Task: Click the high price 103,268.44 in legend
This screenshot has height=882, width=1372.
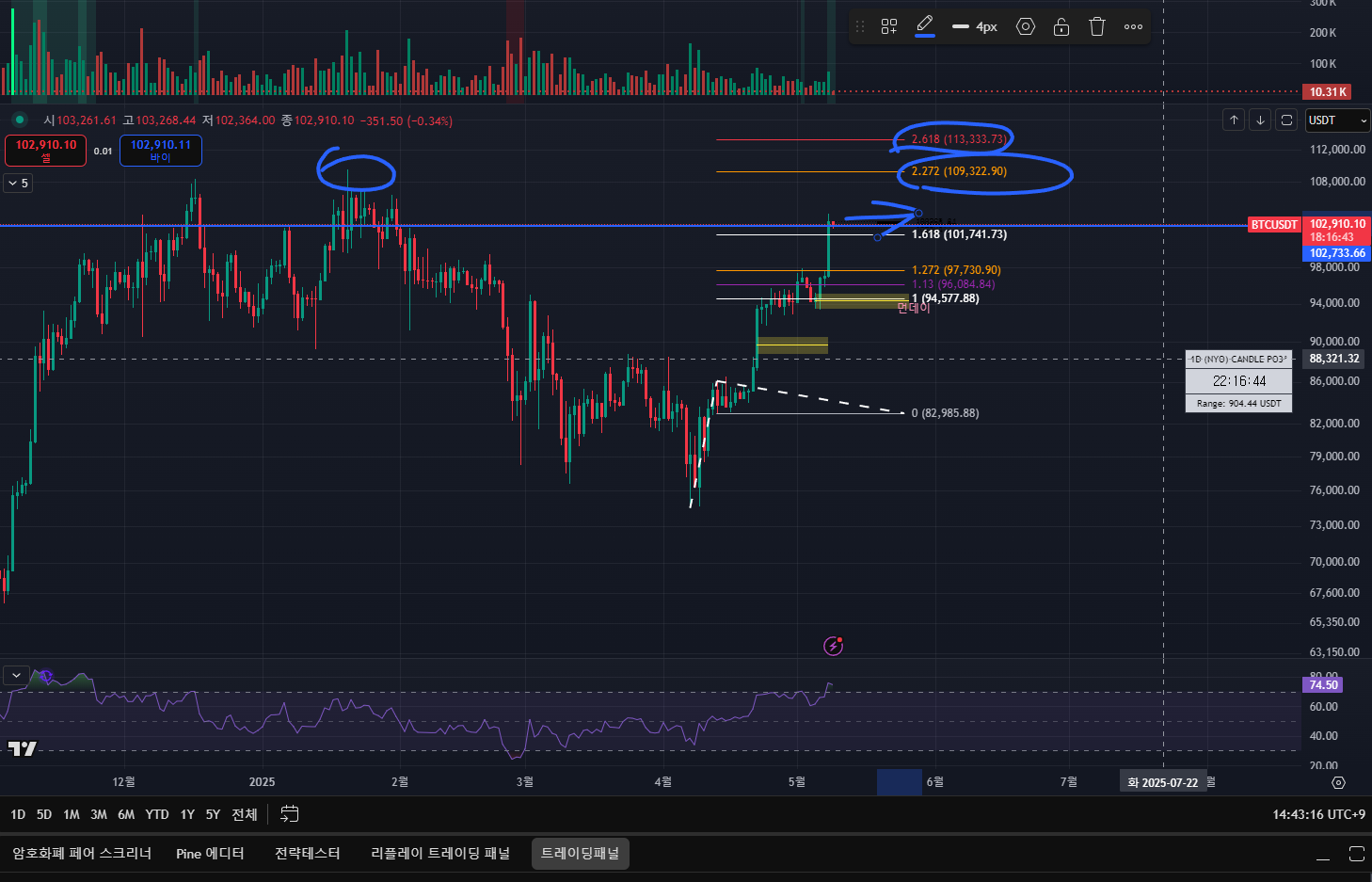Action: [166, 120]
